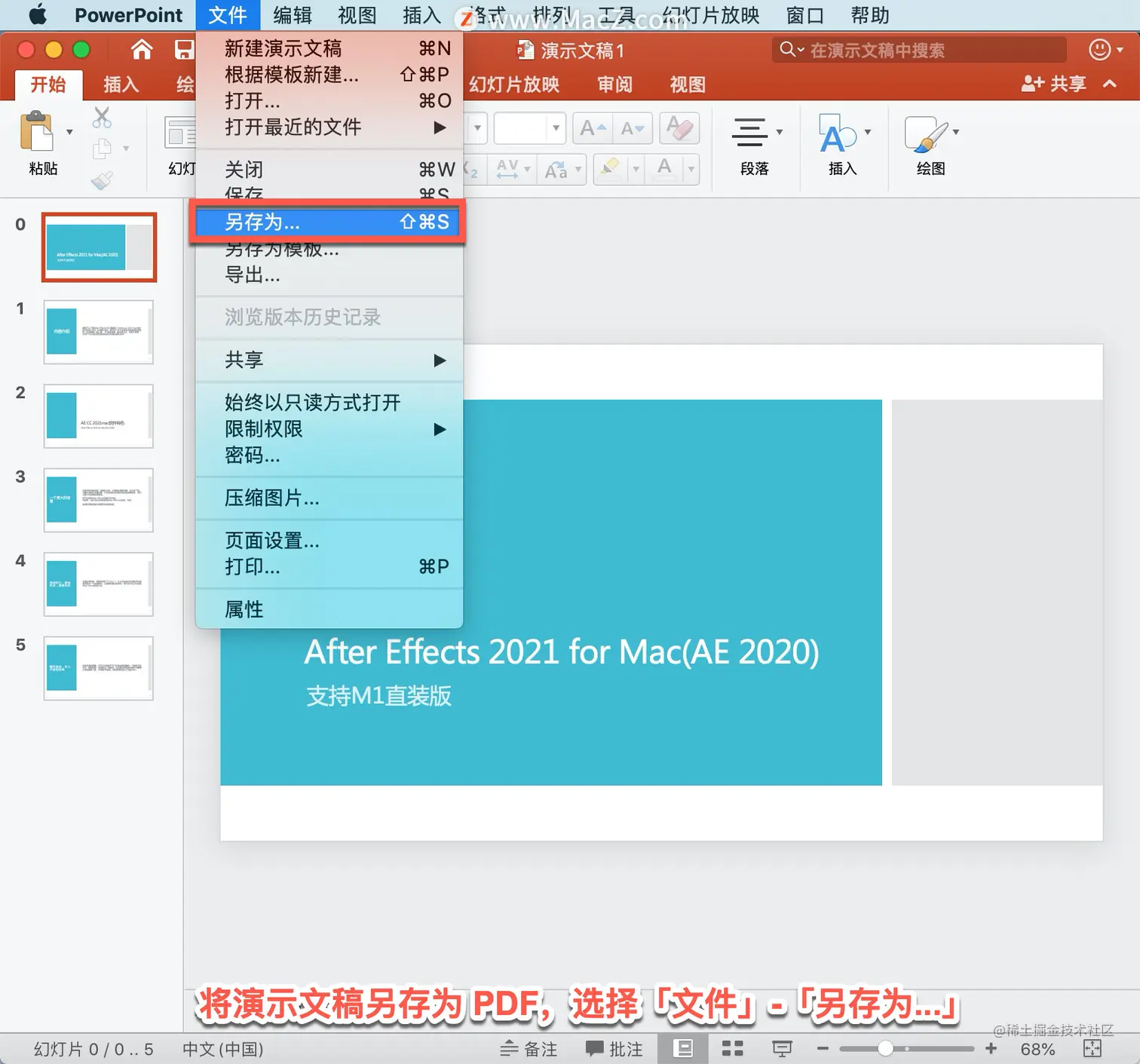Open the Paragraph alignment icon

[x=750, y=132]
